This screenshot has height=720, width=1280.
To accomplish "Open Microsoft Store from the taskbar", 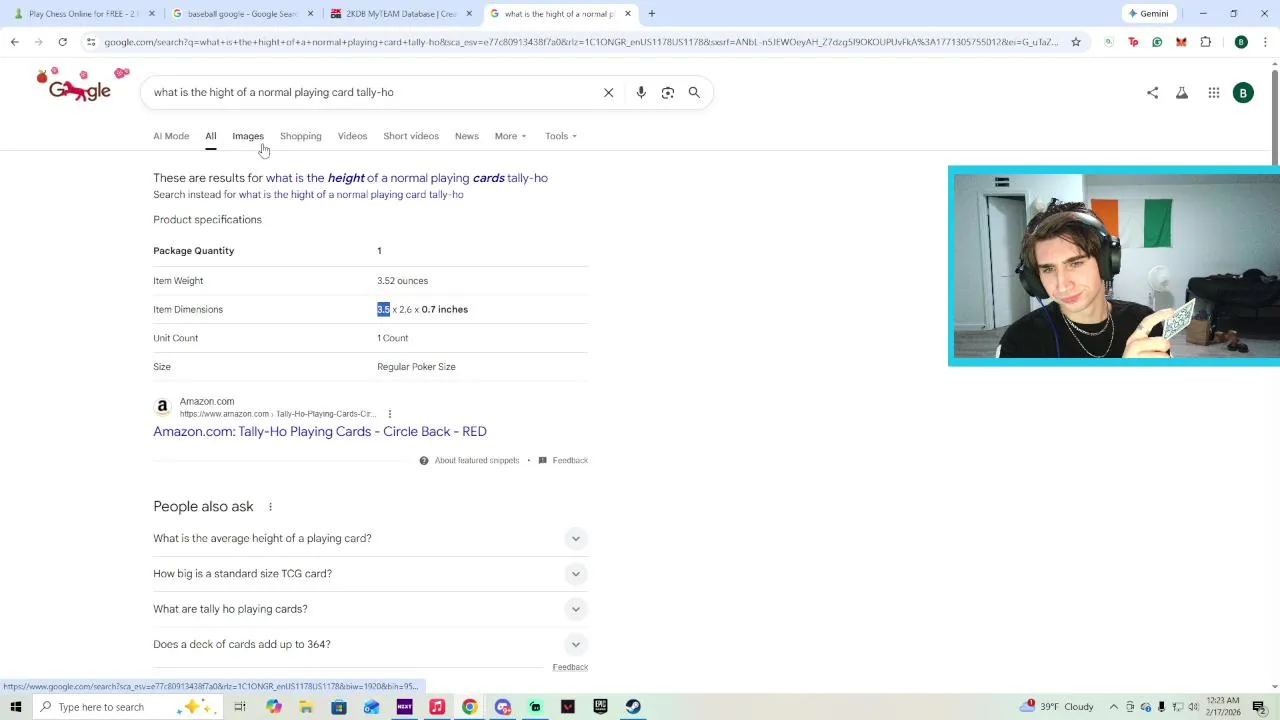I will pyautogui.click(x=339, y=707).
